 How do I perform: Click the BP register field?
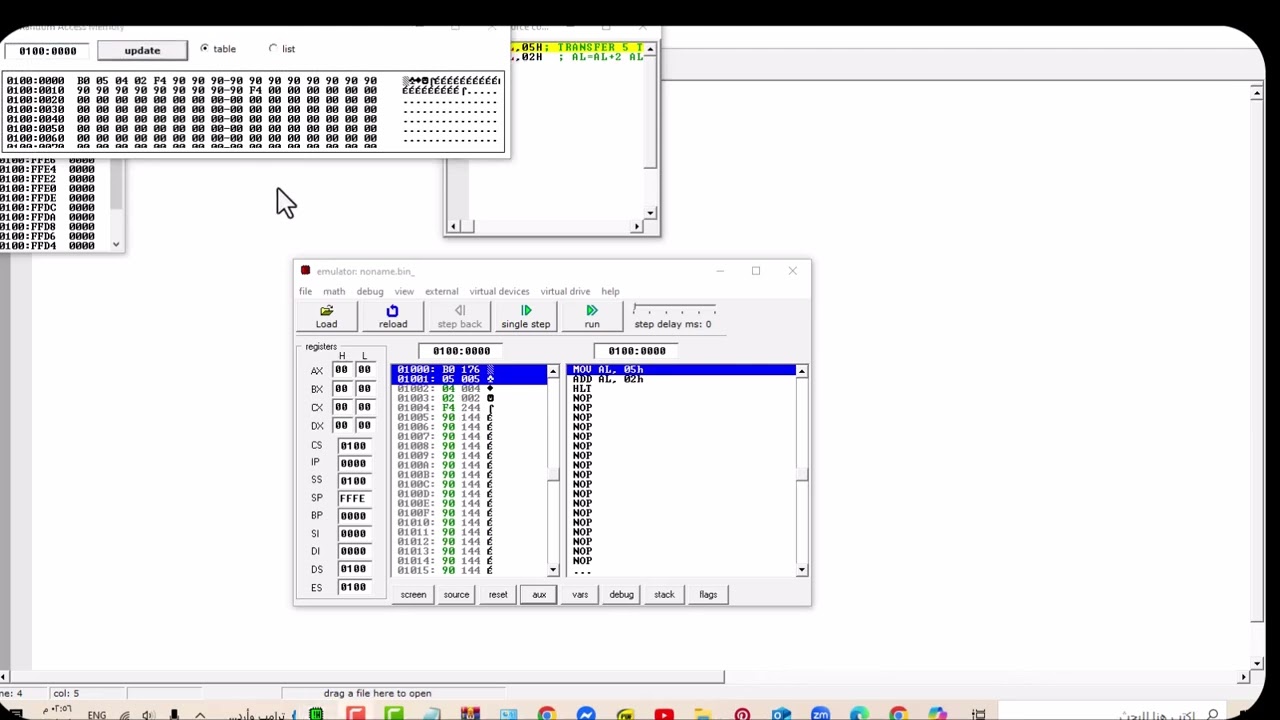(x=353, y=516)
